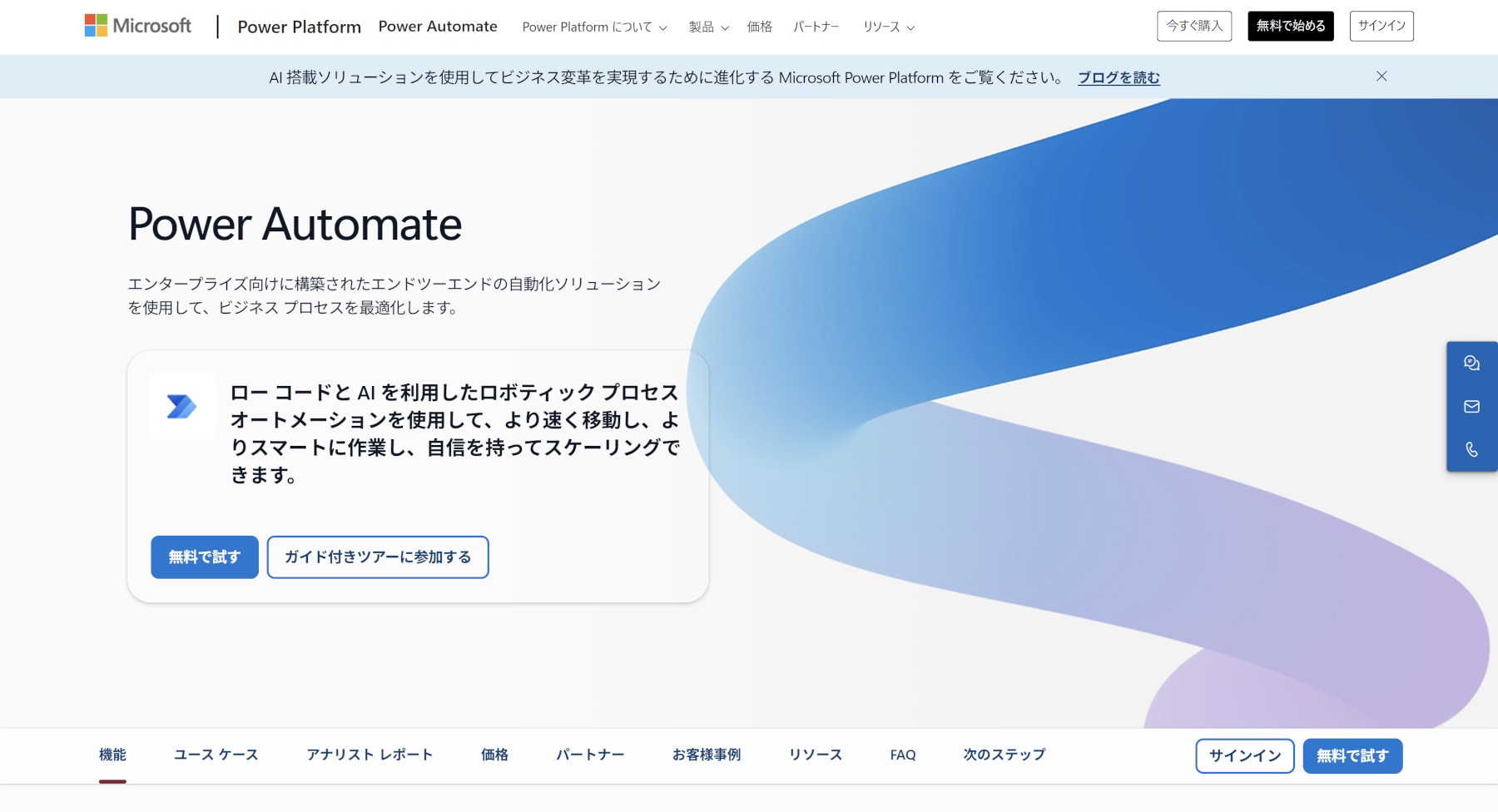The height and width of the screenshot is (812, 1498).
Task: Click the Power Automate arrow logo
Action: click(181, 406)
